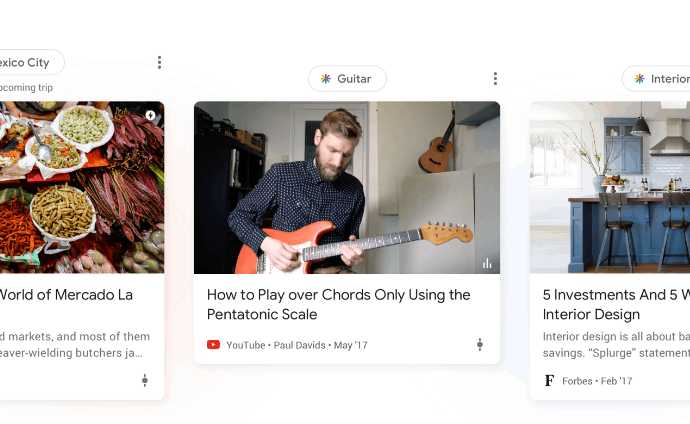Open the 'How to Play over Chords' headline
Image resolution: width=690 pixels, height=424 pixels.
tap(338, 304)
